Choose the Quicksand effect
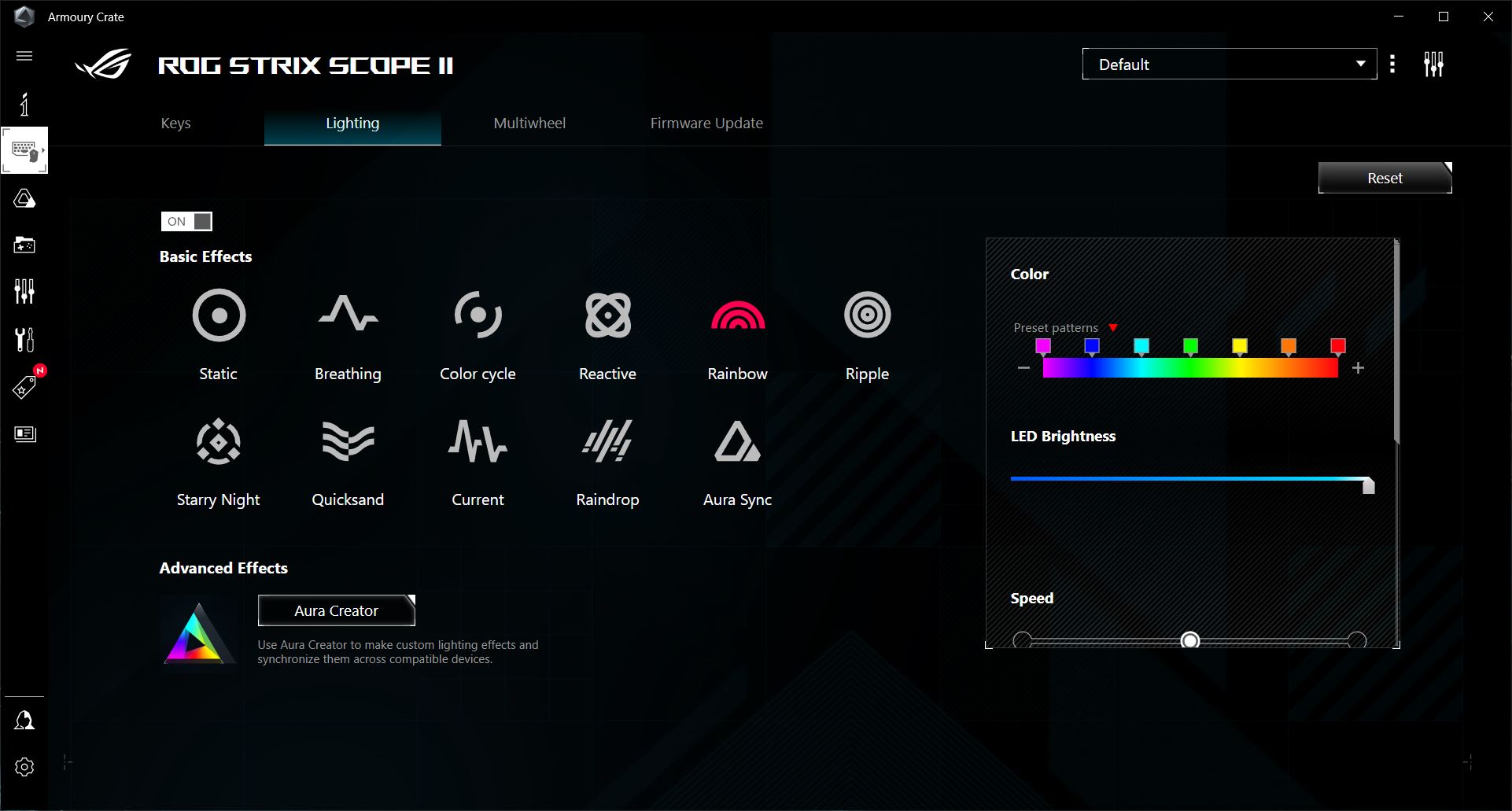The height and width of the screenshot is (811, 1512). pyautogui.click(x=348, y=441)
